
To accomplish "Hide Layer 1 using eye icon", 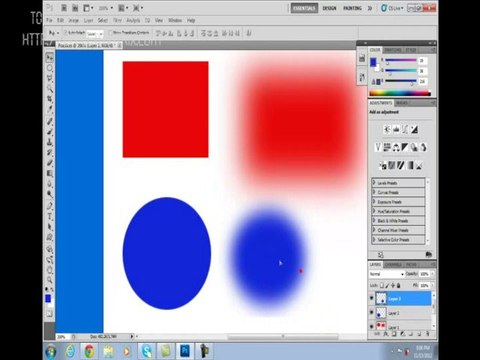I will point(372,326).
